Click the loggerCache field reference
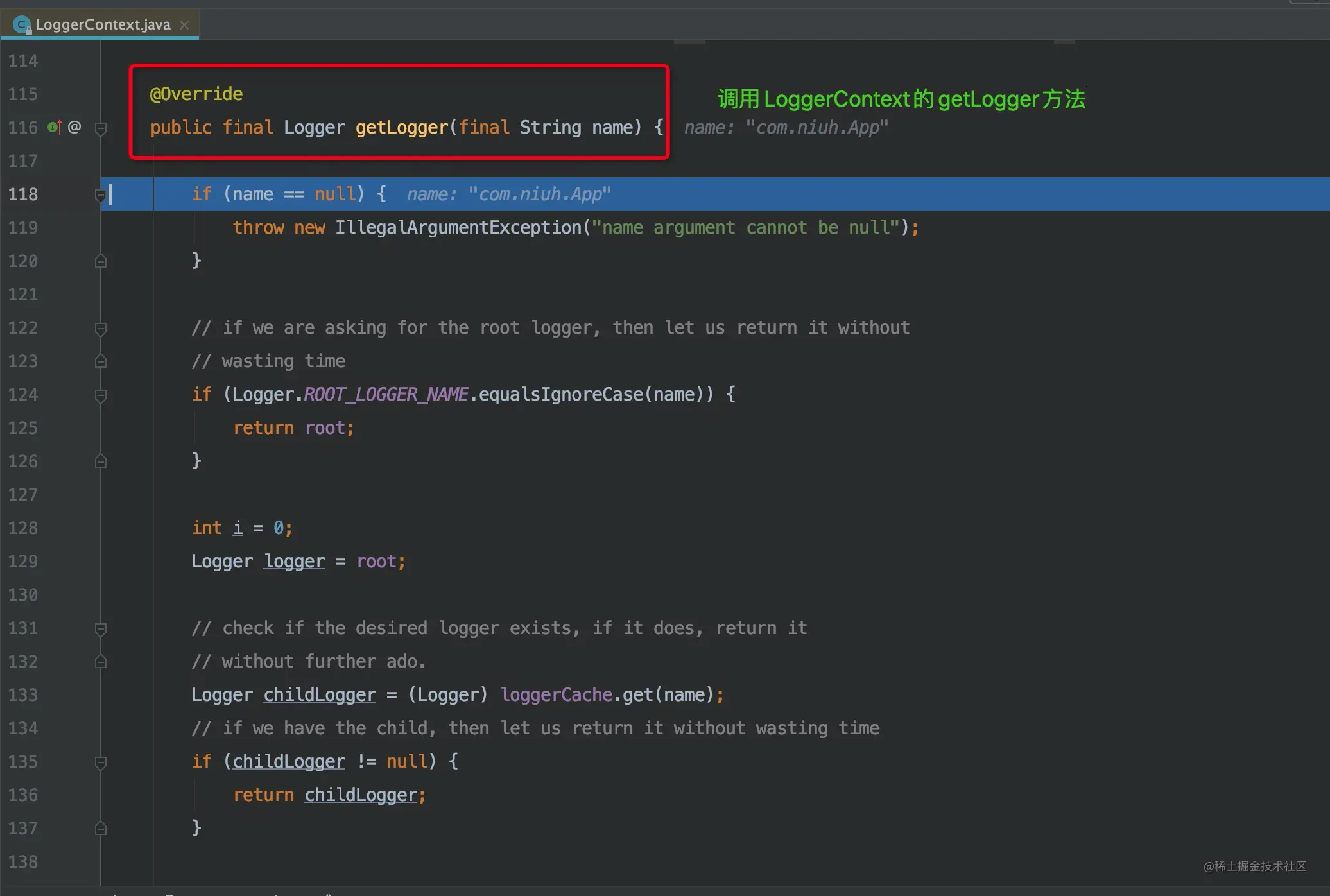The width and height of the screenshot is (1330, 896). pos(556,694)
